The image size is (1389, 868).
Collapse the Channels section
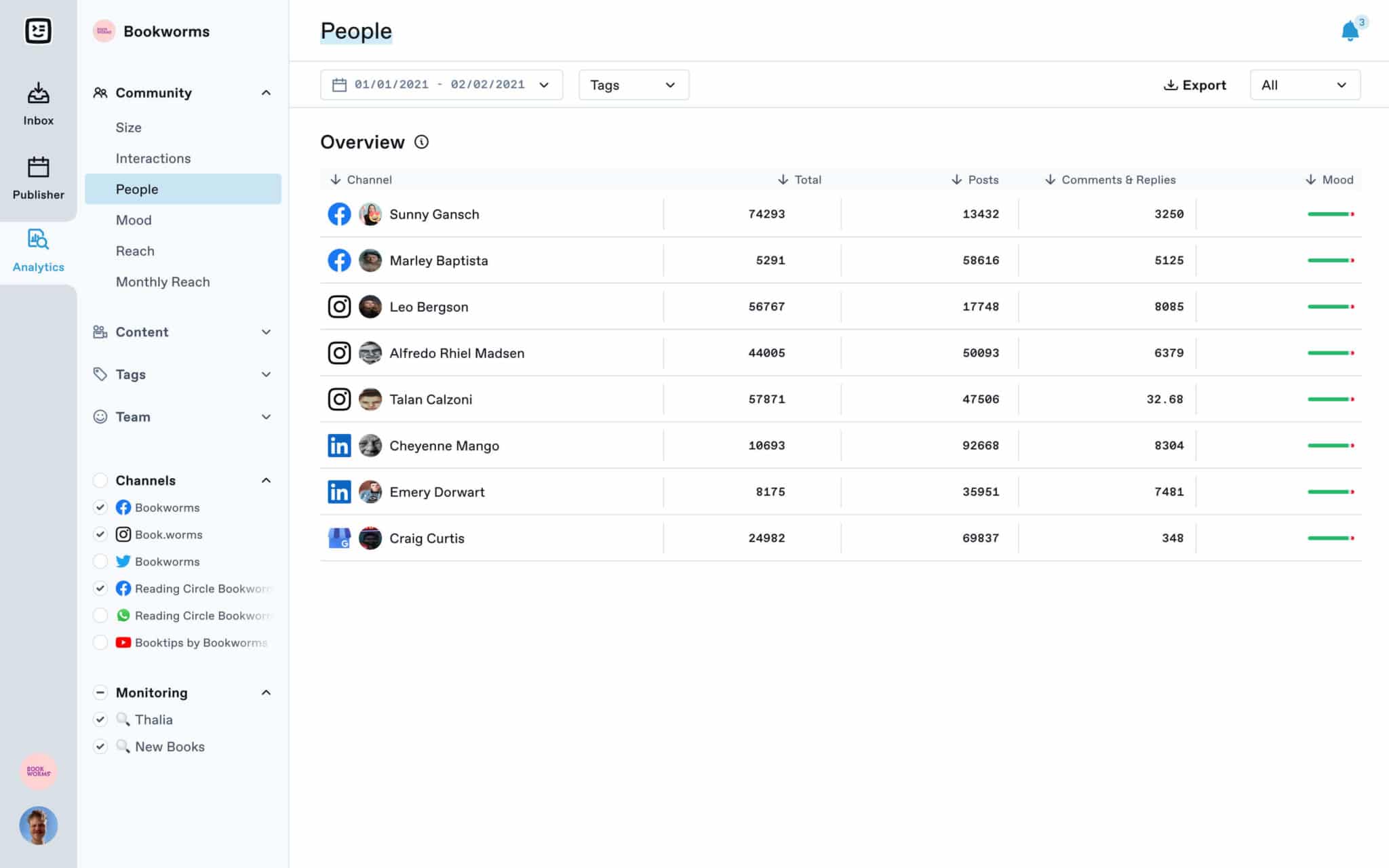pos(266,480)
